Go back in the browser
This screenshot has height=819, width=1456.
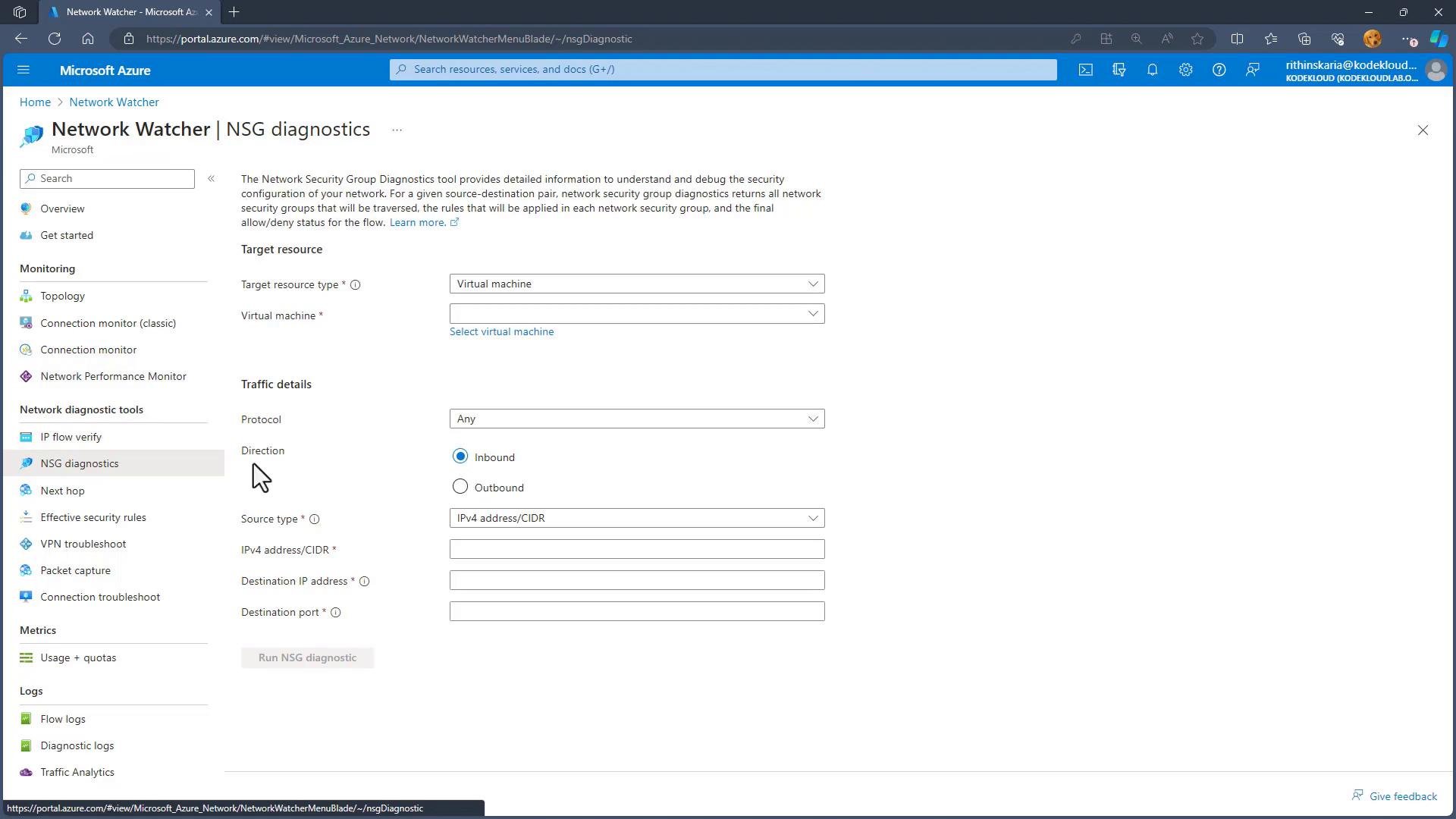[21, 39]
